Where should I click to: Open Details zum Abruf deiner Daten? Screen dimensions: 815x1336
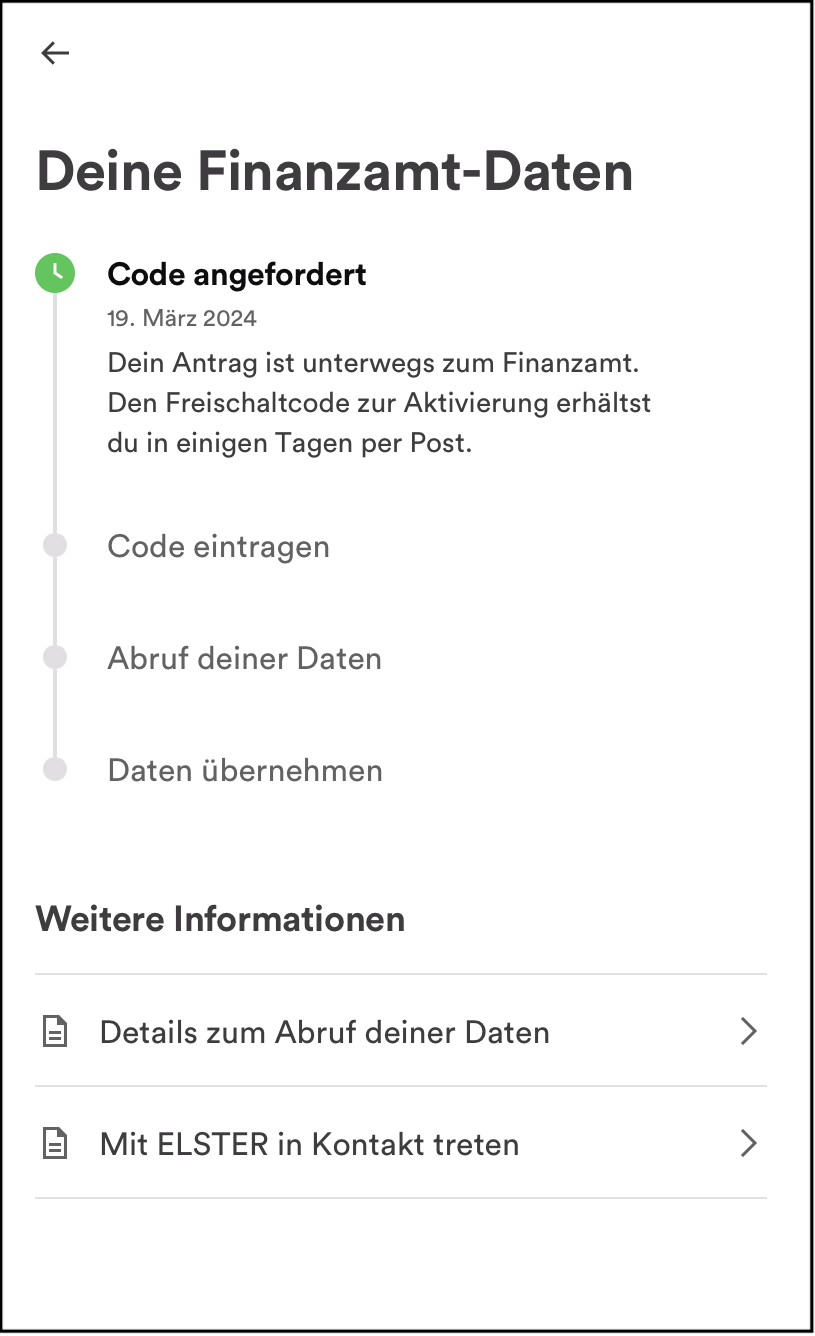401,1031
